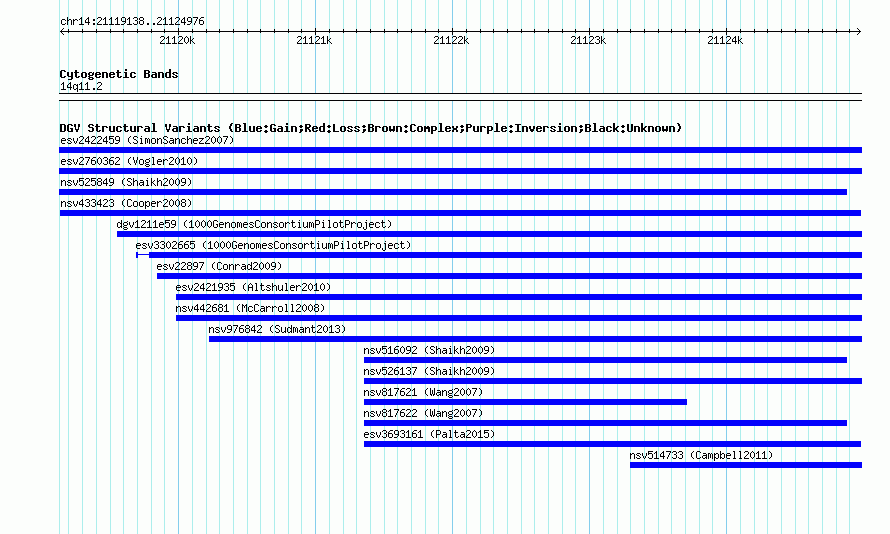Open the nsv525849 (Shaikh2009) label
Image resolution: width=890 pixels, height=534 pixels.
pyautogui.click(x=126, y=182)
